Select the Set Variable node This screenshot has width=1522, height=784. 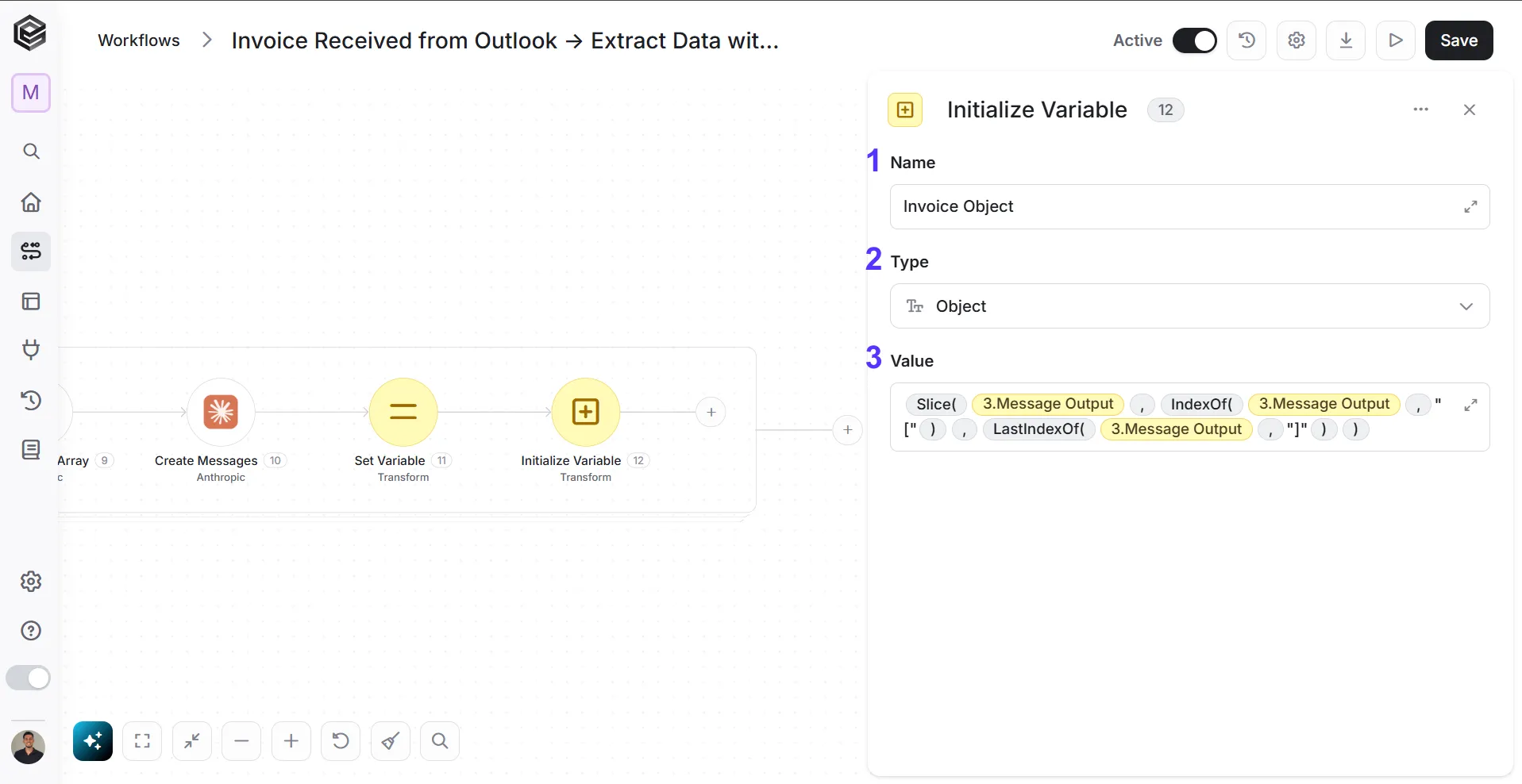pos(403,412)
